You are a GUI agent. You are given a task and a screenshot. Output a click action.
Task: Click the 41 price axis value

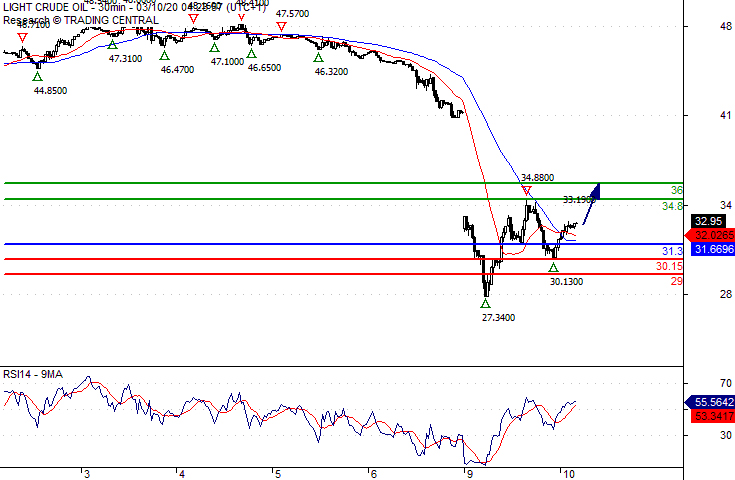click(726, 115)
